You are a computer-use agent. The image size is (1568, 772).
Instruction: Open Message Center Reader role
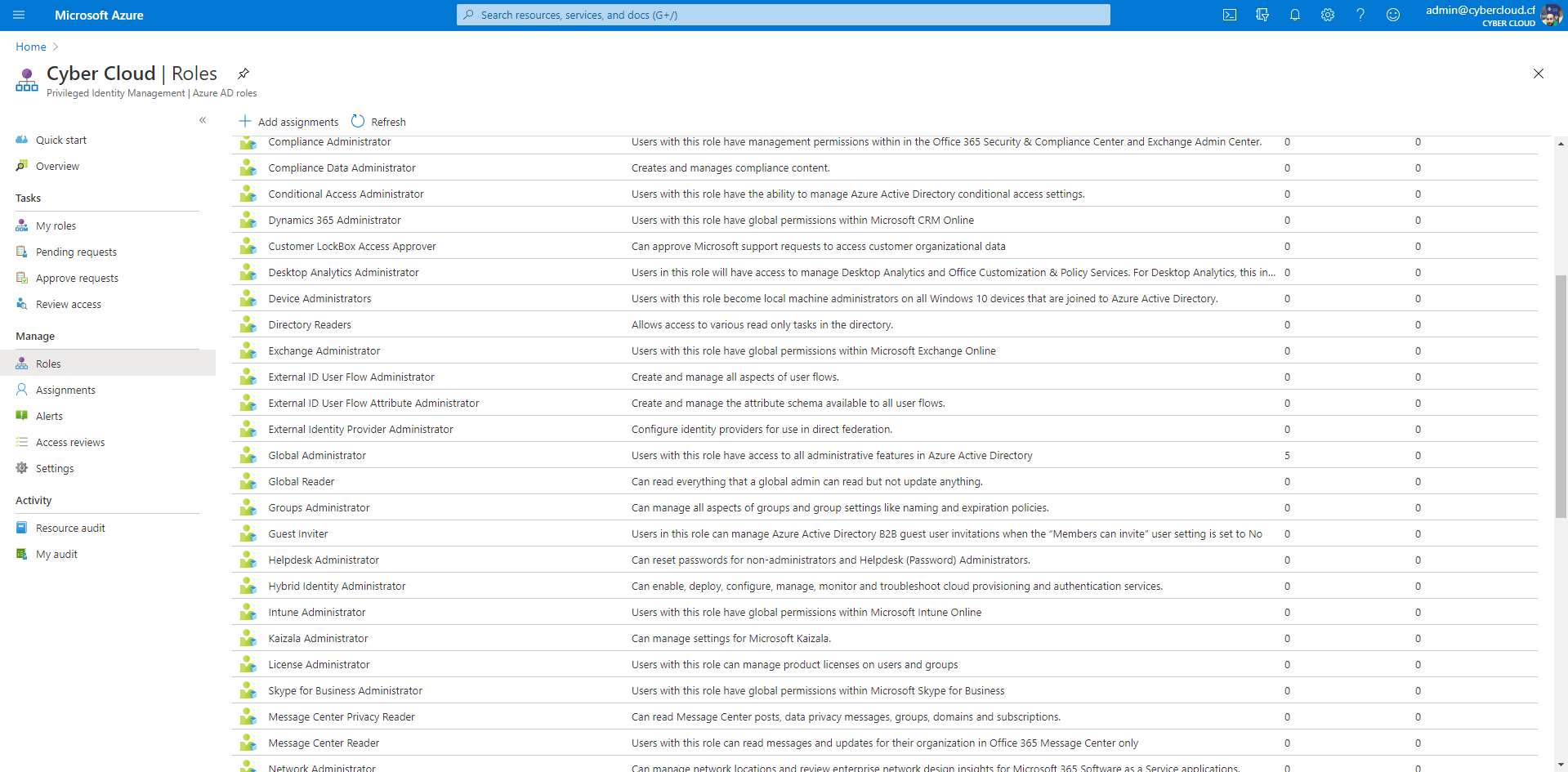324,743
